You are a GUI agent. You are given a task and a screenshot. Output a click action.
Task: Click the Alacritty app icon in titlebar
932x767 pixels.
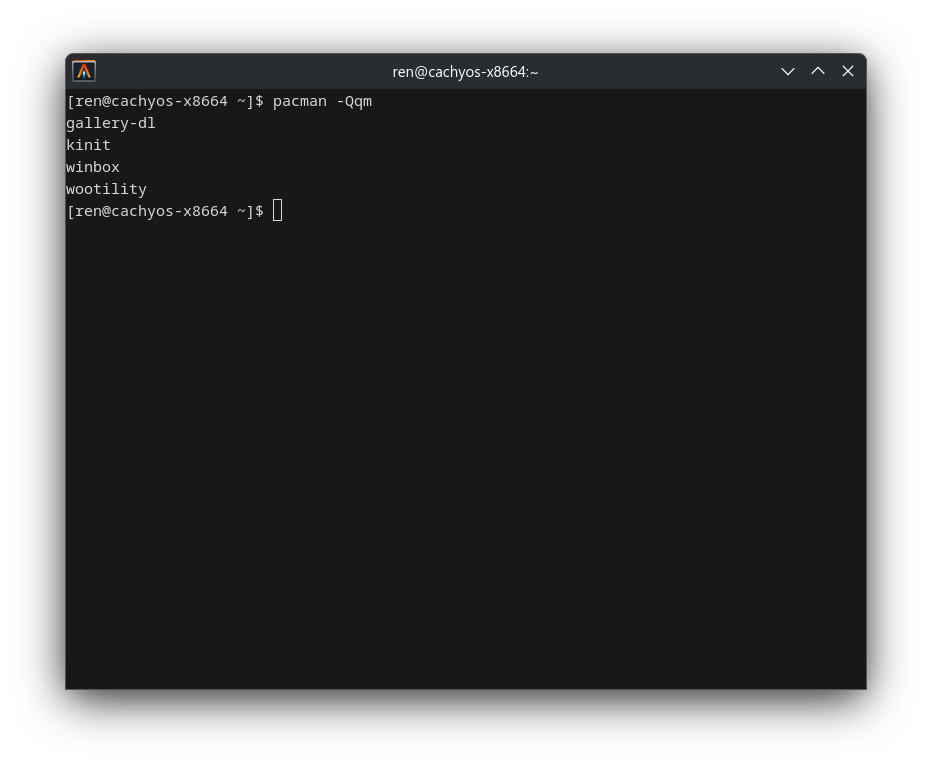tap(84, 71)
